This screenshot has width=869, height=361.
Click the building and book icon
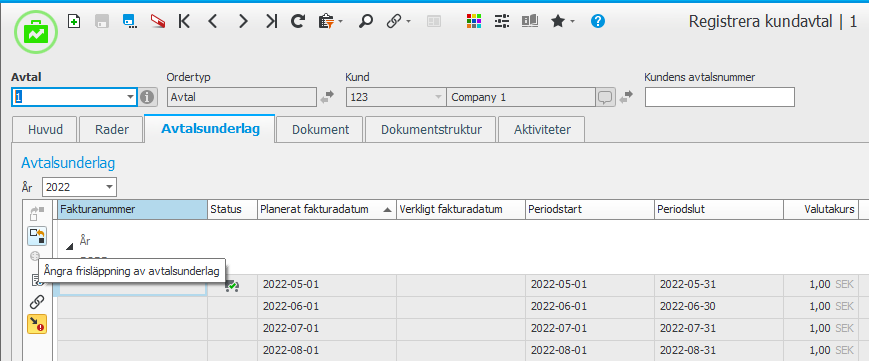pyautogui.click(x=530, y=22)
